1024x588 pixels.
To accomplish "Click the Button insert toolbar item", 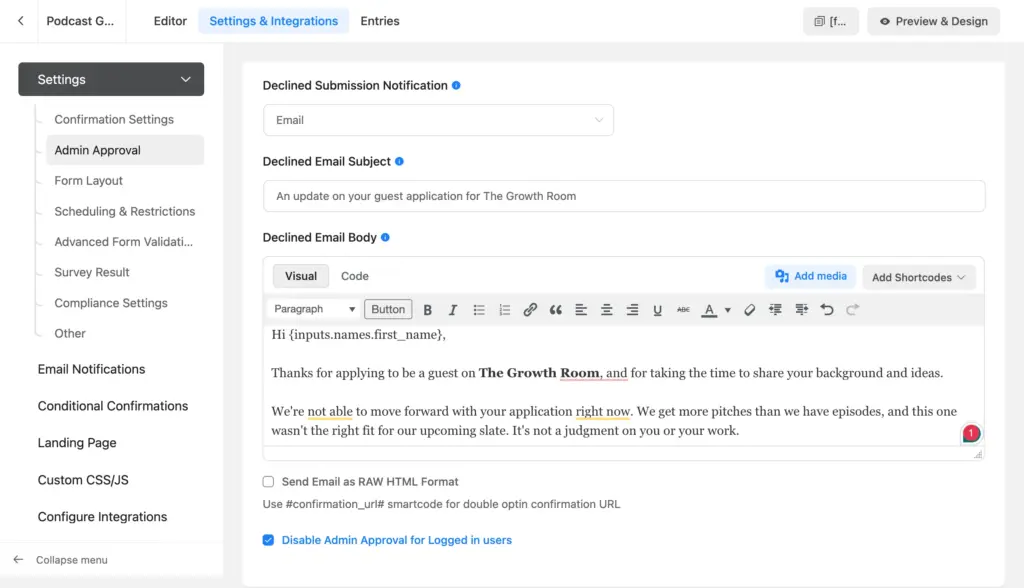I will pyautogui.click(x=388, y=310).
